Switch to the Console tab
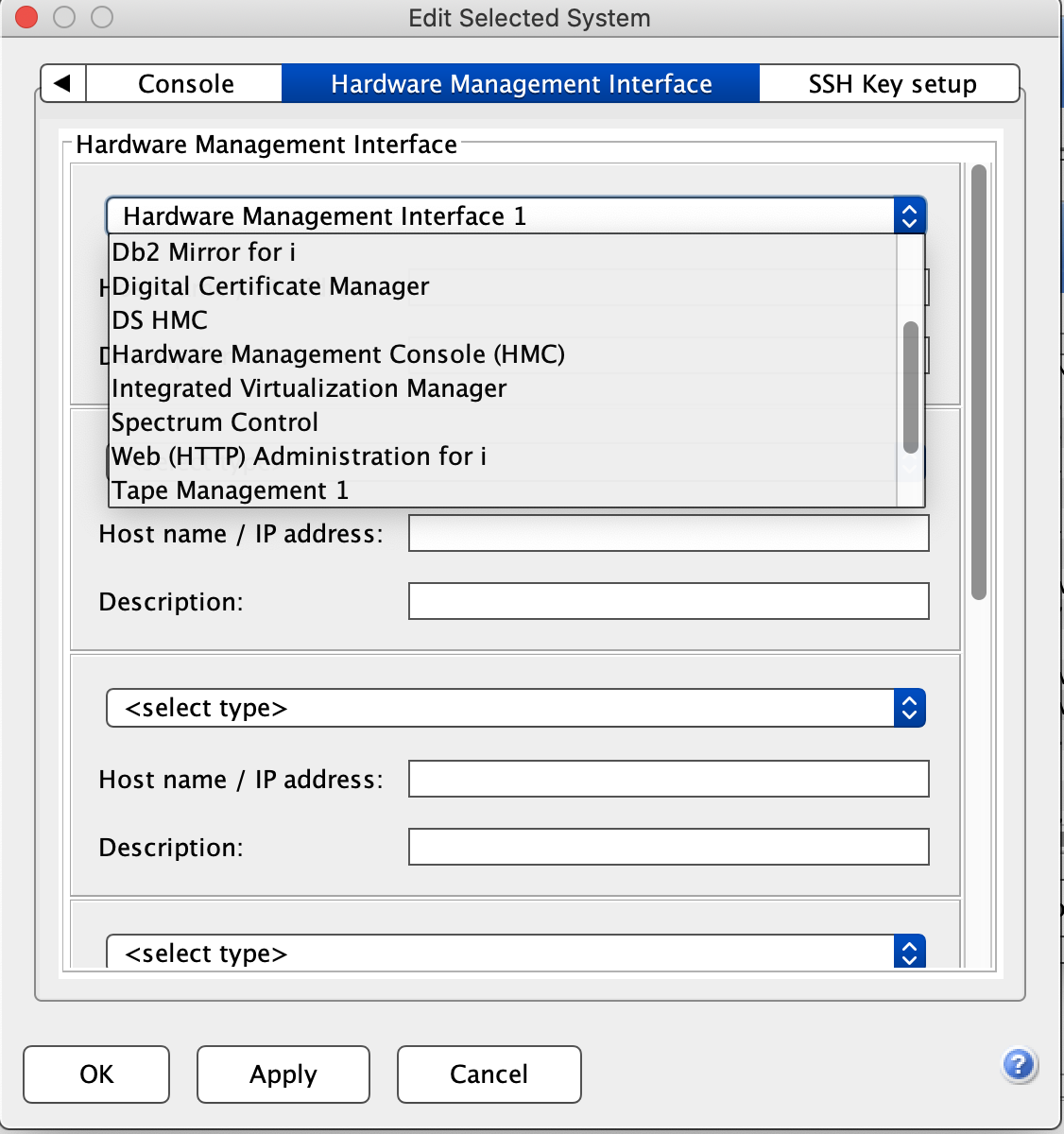Screen dimensions: 1064x1134 click(185, 83)
